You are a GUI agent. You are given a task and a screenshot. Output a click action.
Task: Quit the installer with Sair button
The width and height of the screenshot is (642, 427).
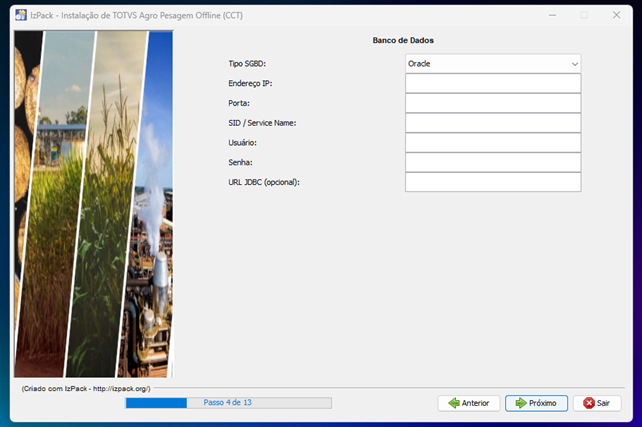pos(597,403)
